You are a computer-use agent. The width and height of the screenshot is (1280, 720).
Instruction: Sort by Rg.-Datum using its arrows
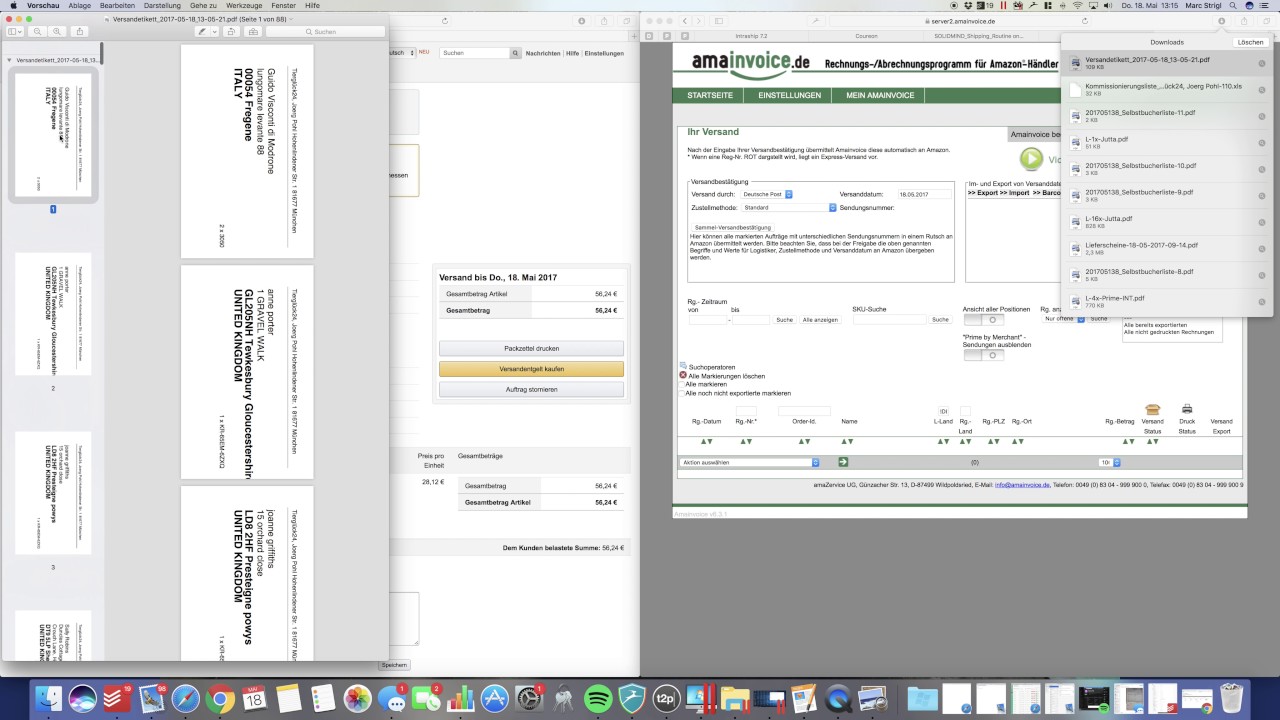(x=706, y=441)
